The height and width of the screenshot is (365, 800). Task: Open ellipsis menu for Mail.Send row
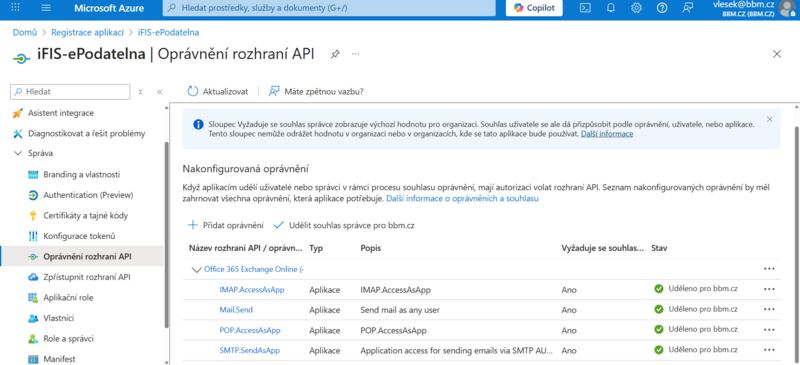[769, 309]
